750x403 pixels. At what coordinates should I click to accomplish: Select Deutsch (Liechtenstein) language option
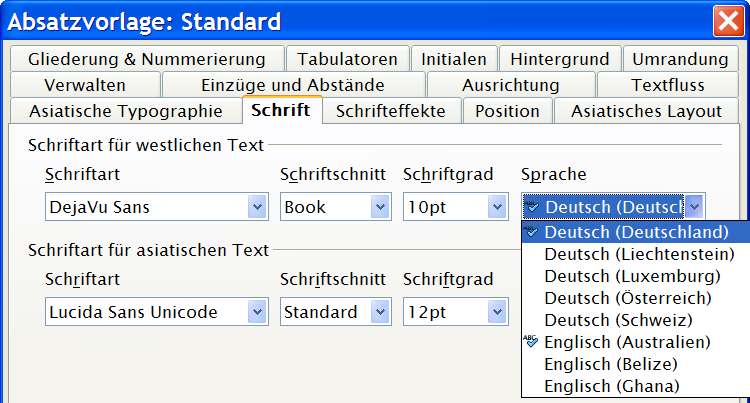click(x=633, y=254)
